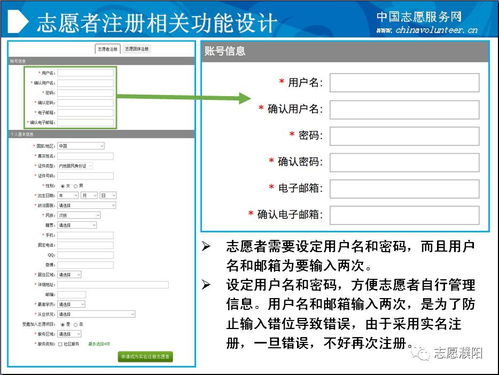
Task: Click the 固定电话 input field
Action: pyautogui.click(x=85, y=245)
